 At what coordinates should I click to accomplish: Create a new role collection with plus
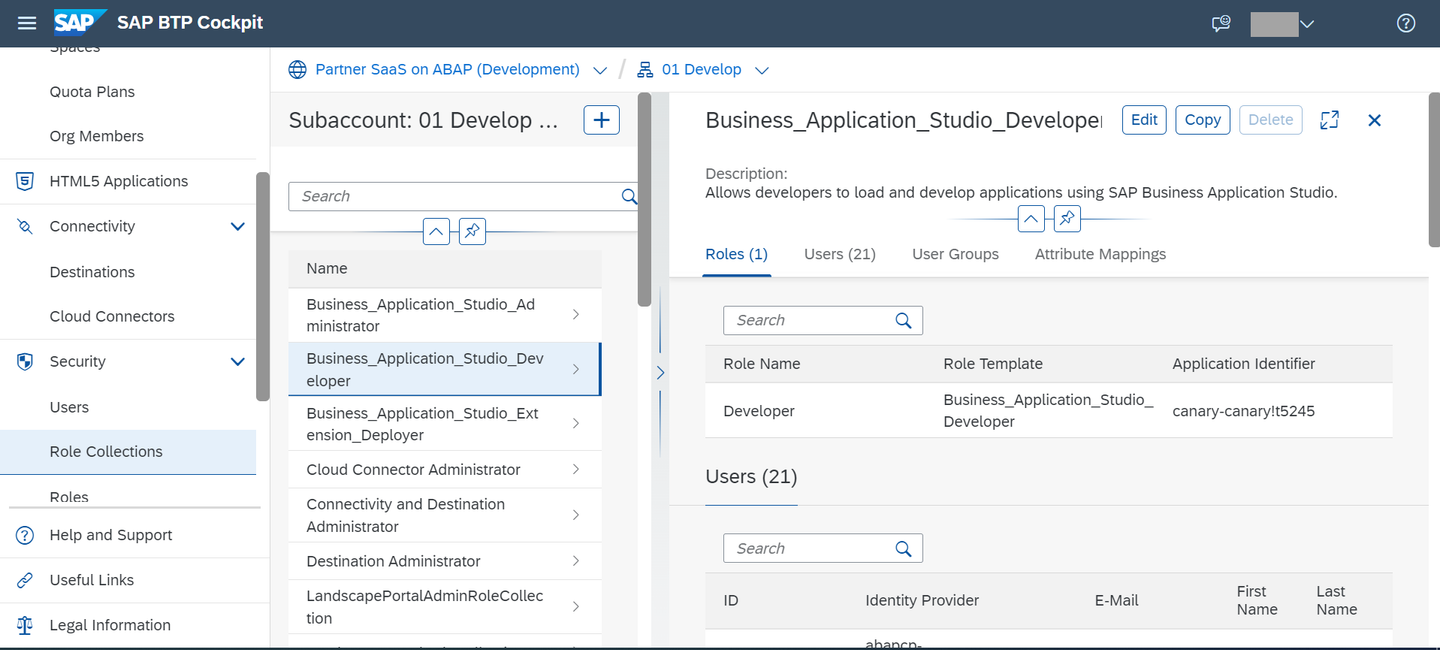tap(601, 120)
